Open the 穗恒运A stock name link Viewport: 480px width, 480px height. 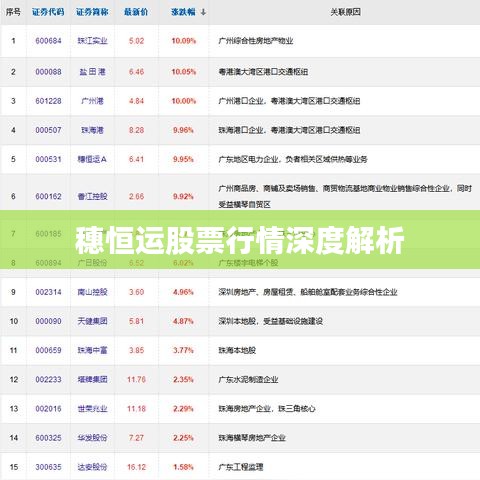click(x=92, y=159)
